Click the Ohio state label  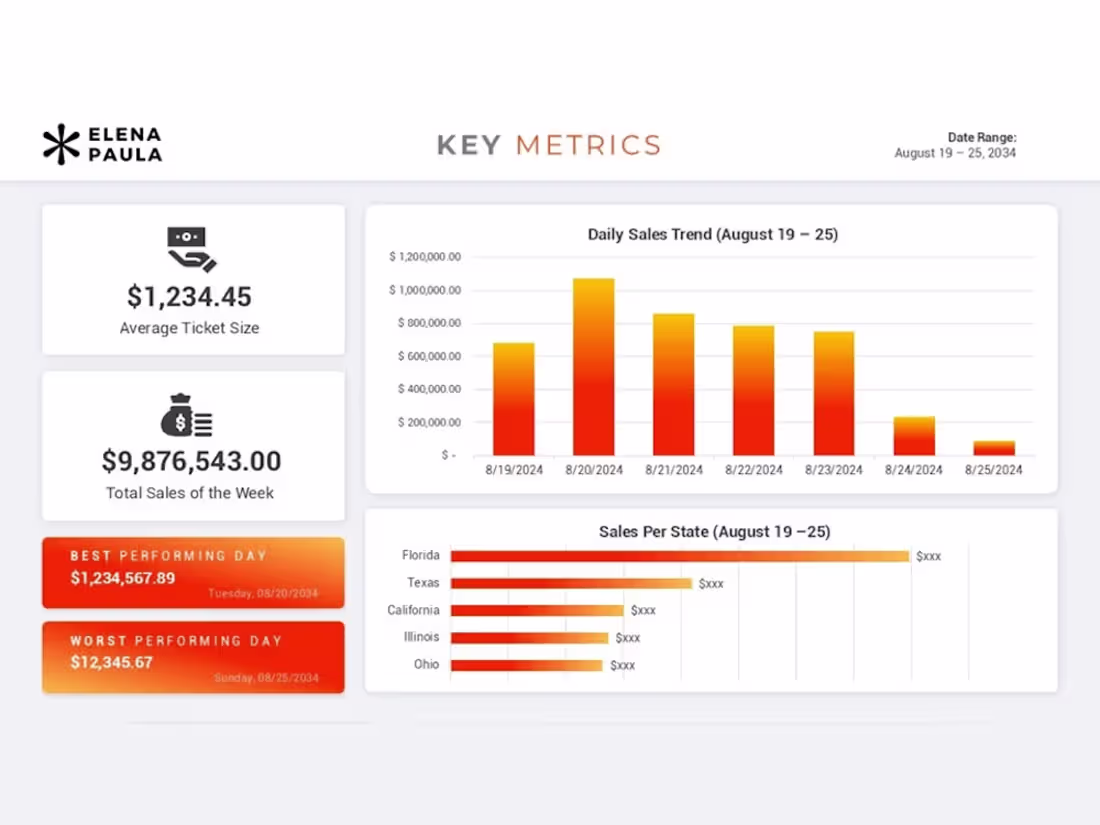(x=427, y=664)
